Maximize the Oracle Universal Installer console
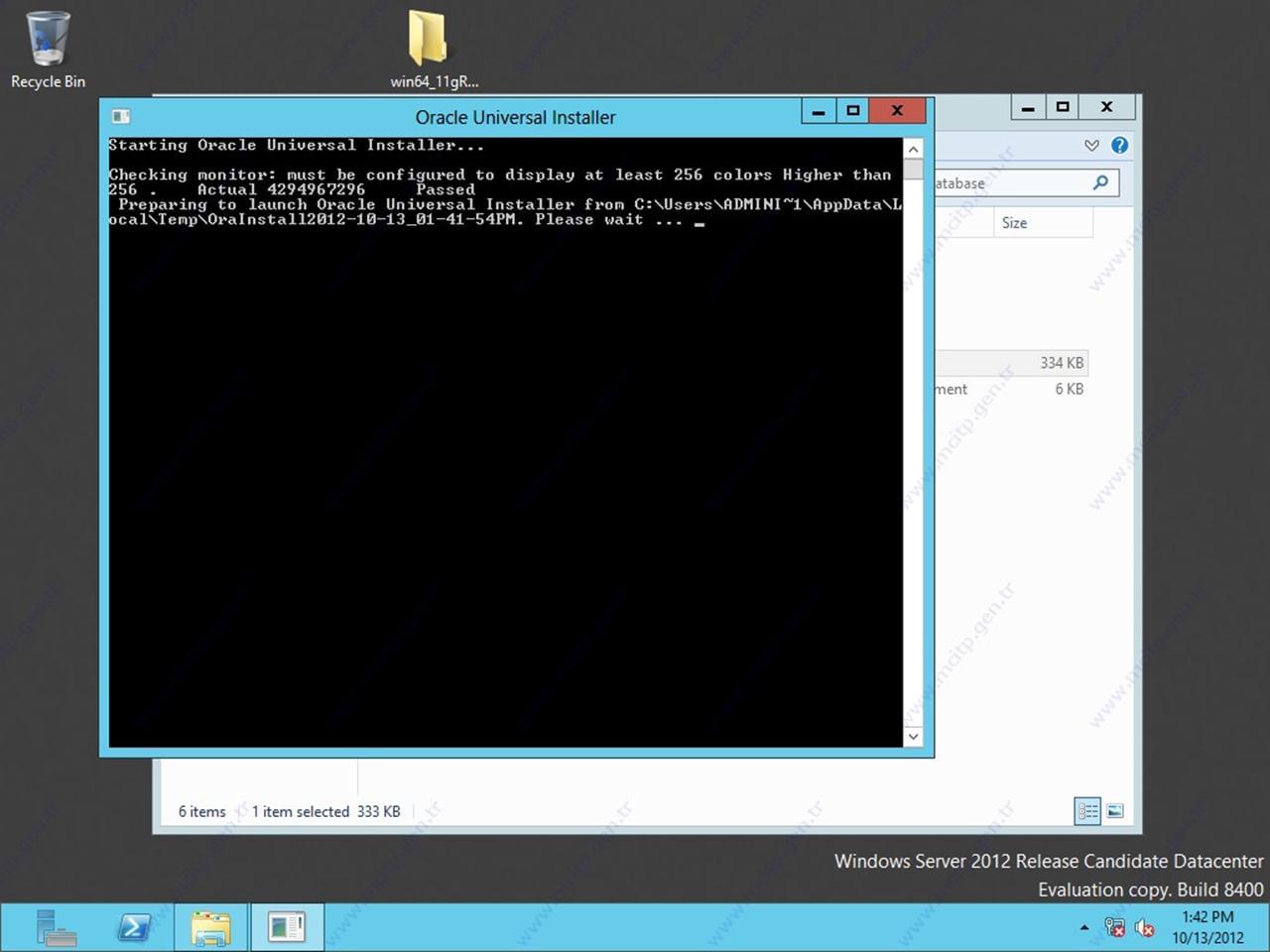This screenshot has width=1270, height=952. click(x=852, y=110)
